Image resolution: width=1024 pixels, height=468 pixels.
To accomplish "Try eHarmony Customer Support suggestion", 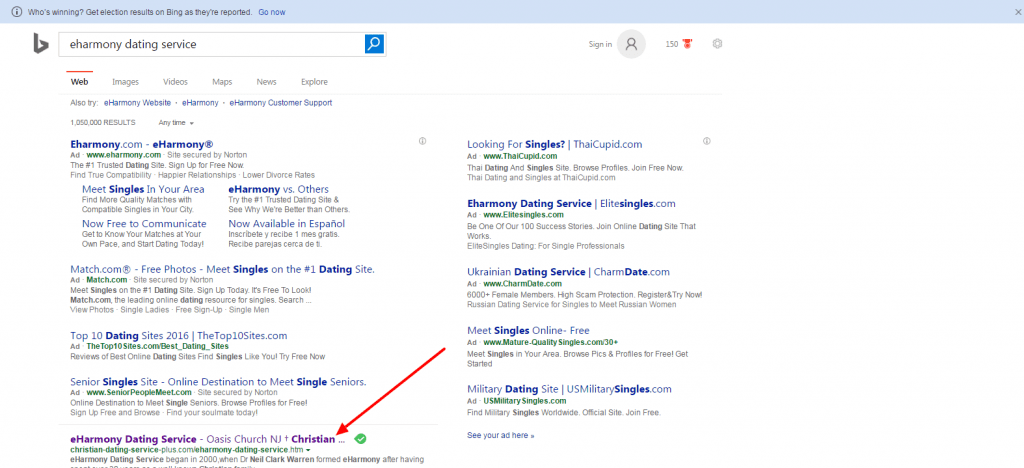I will [x=281, y=102].
